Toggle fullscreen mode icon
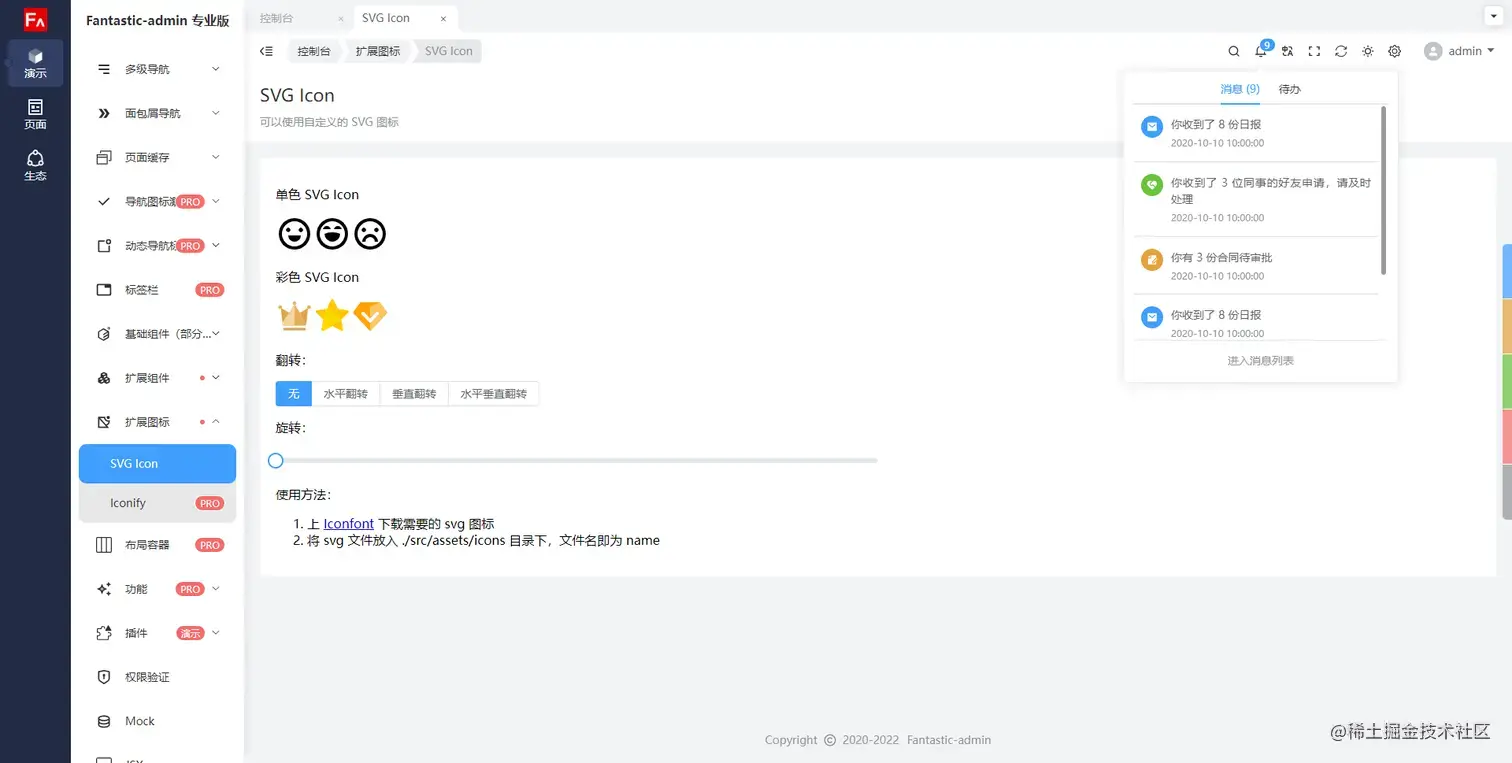Screen dimensions: 1512x763 pos(1314,51)
